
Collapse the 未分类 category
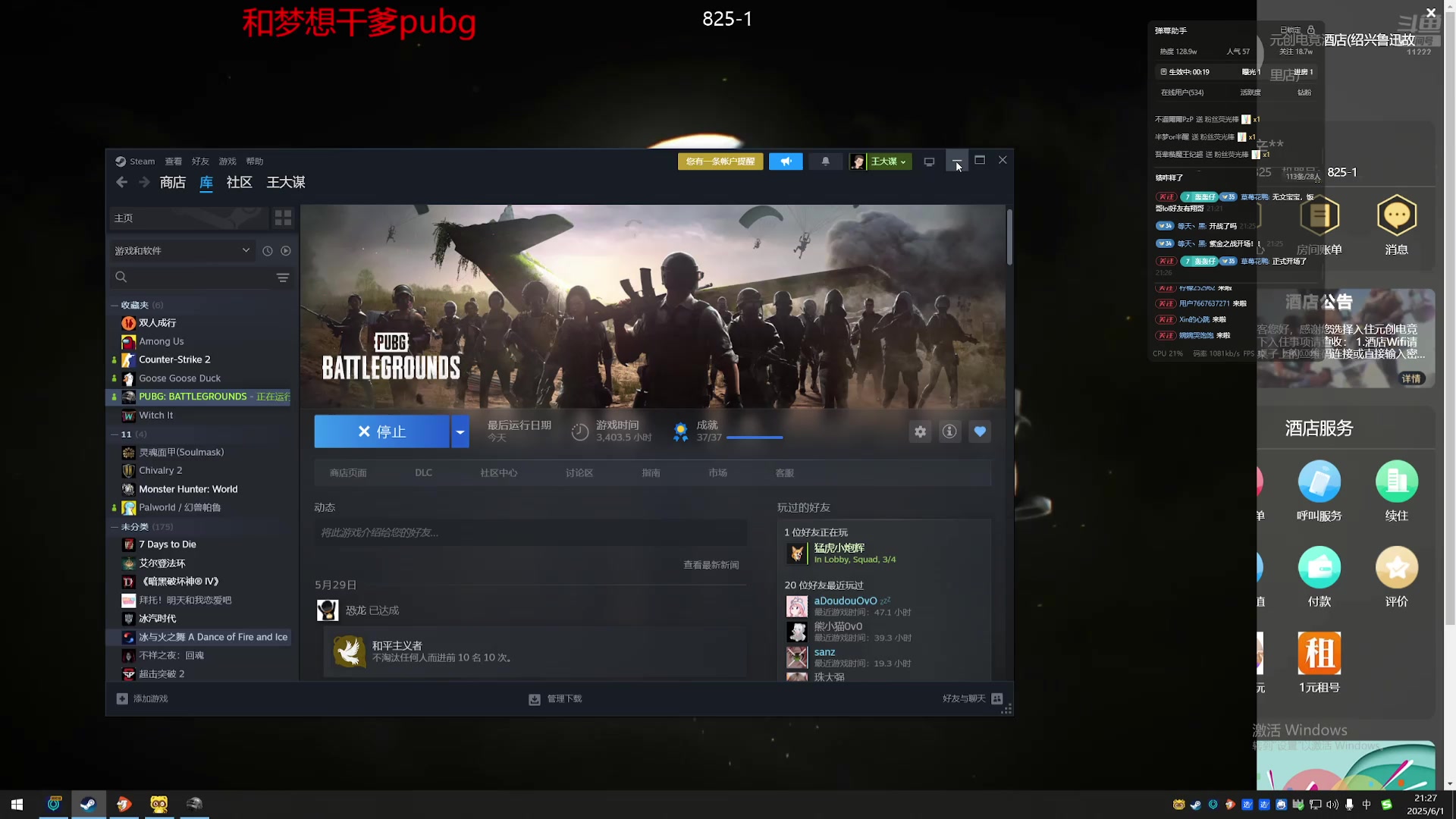115,526
